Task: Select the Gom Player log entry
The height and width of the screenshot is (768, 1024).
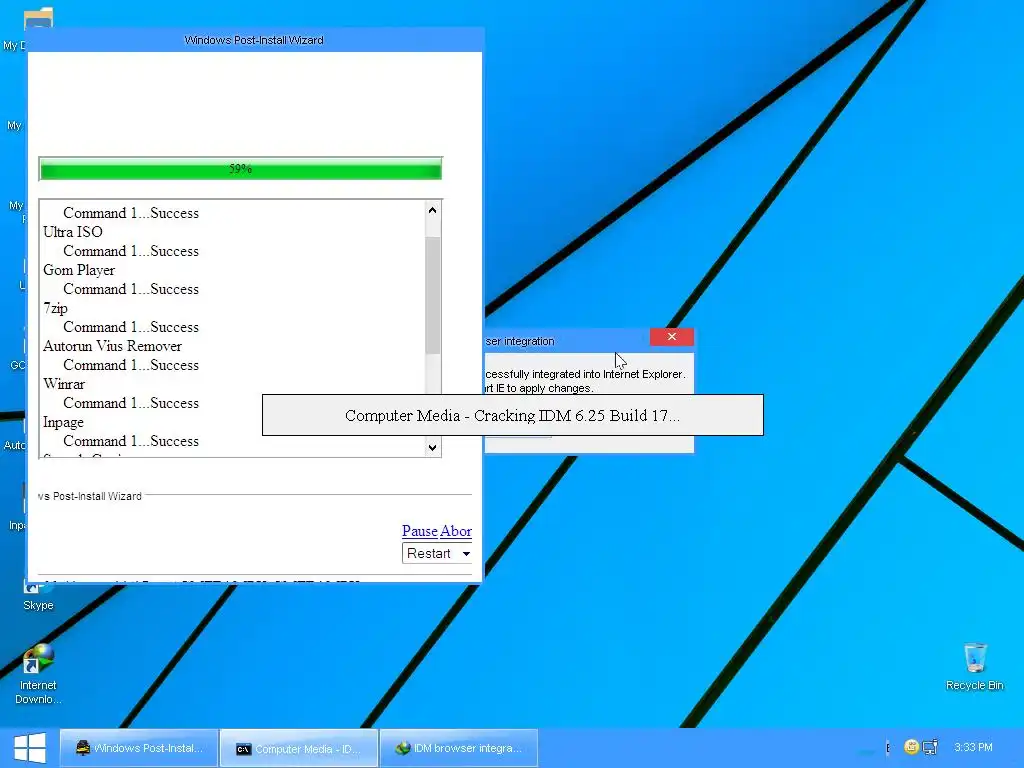Action: pos(79,270)
